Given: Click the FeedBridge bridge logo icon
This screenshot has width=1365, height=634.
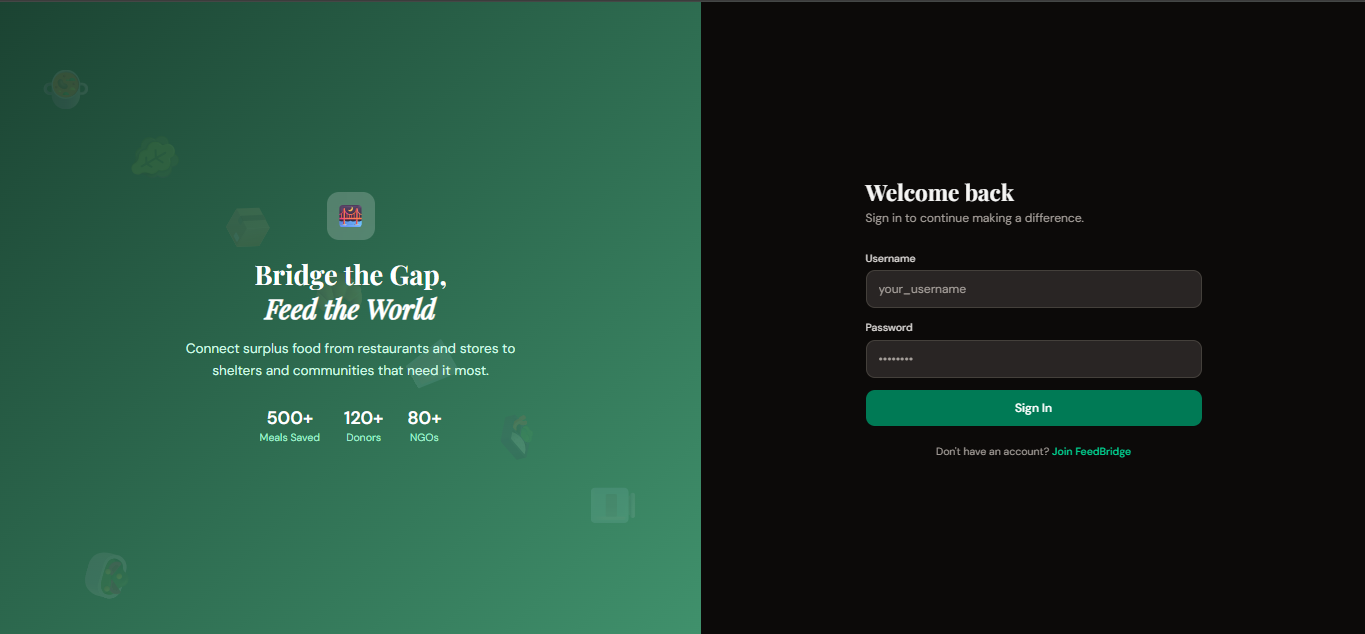Looking at the screenshot, I should coord(351,216).
